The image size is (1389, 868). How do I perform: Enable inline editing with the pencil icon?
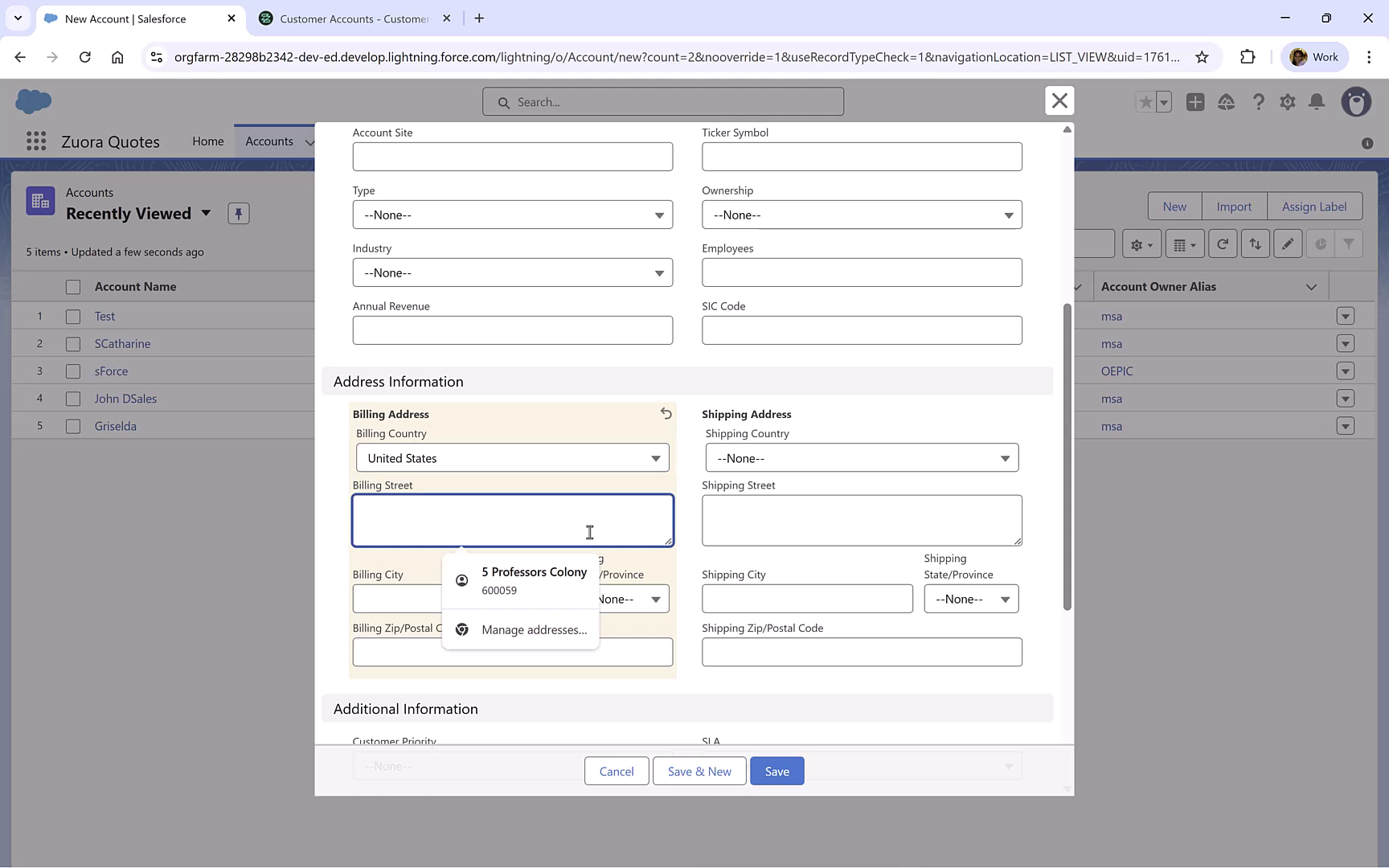pos(1288,243)
